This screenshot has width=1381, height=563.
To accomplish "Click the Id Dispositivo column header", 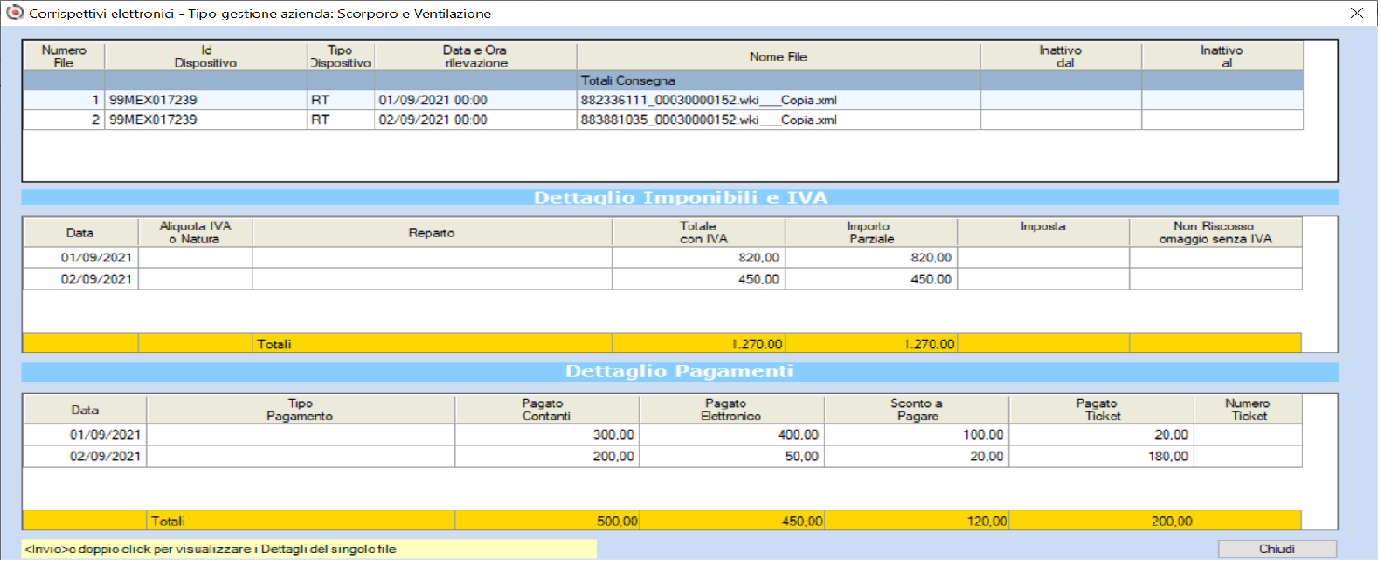I will (x=205, y=56).
